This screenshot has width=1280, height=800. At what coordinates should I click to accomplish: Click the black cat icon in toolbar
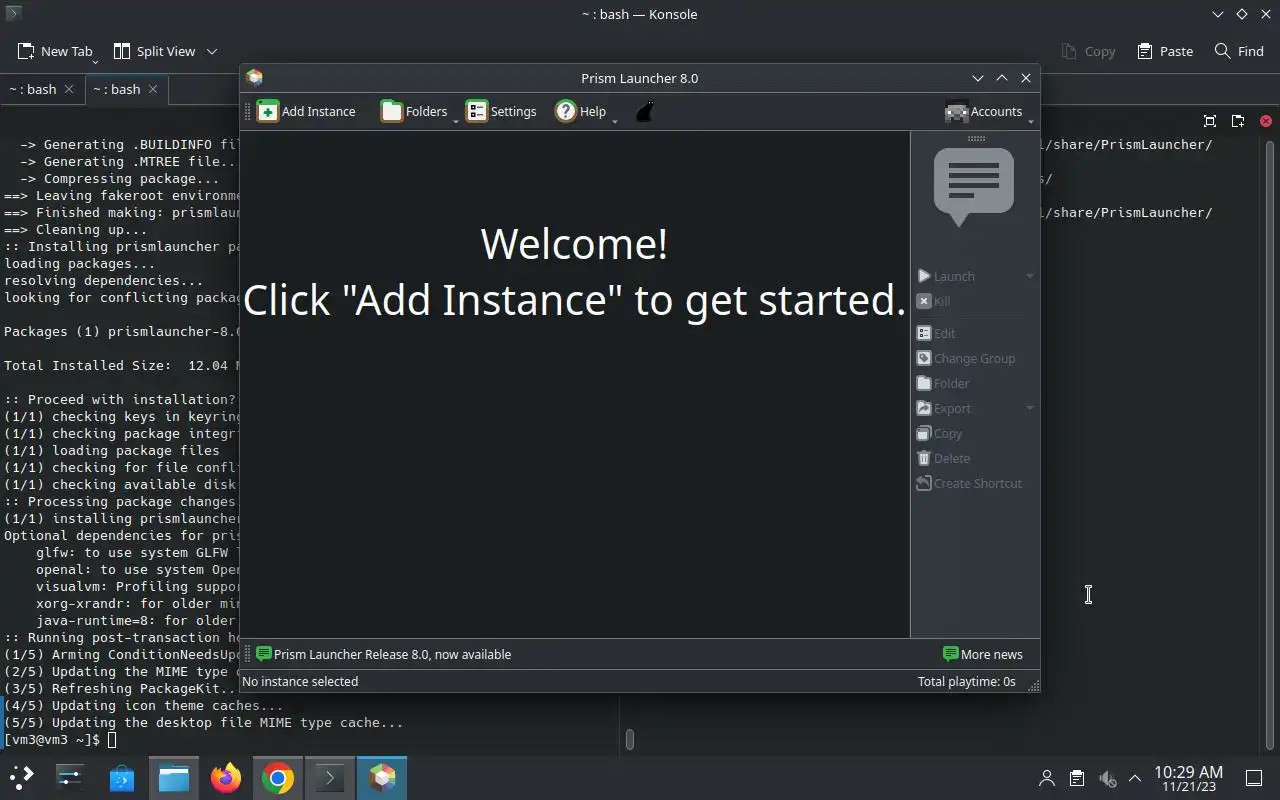(x=645, y=111)
